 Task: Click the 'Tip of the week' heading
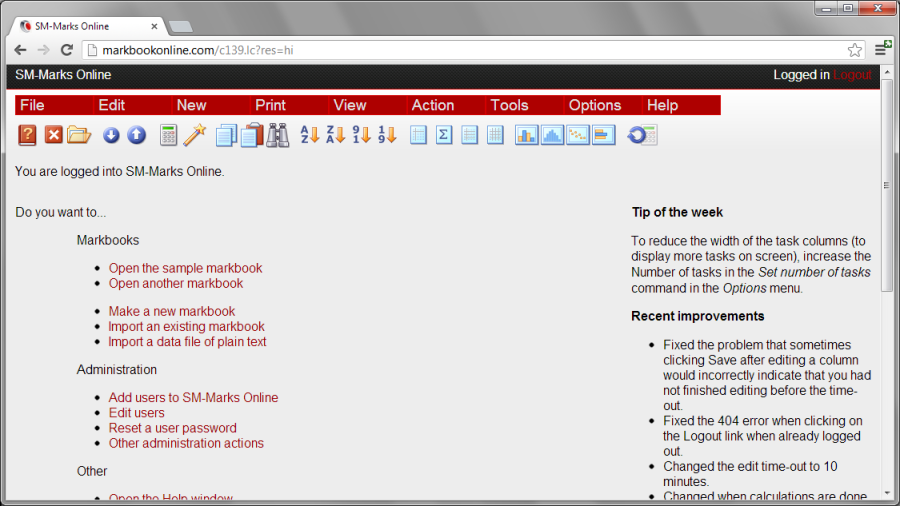point(677,212)
